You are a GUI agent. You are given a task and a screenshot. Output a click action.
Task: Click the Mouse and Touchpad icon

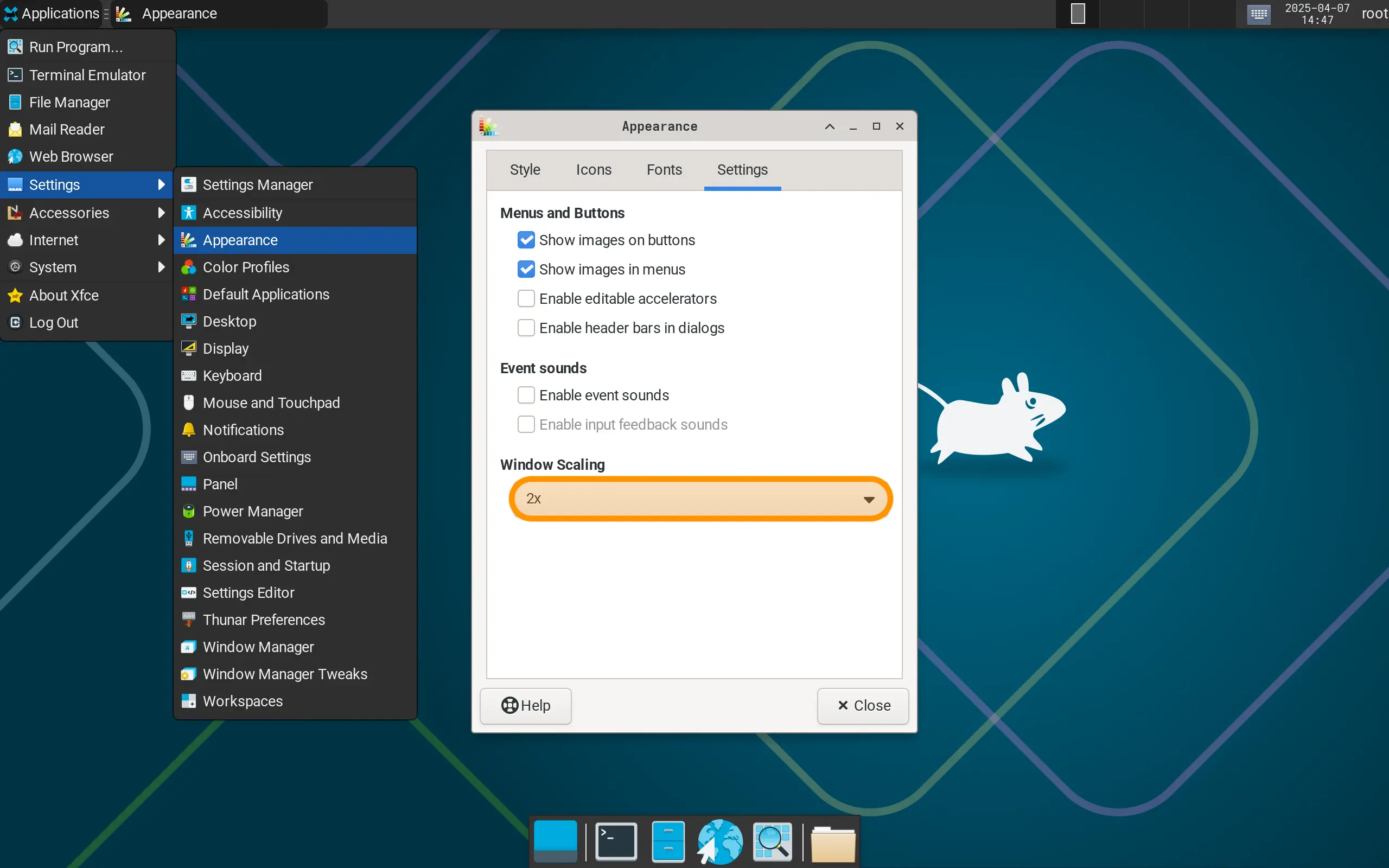[x=188, y=403]
